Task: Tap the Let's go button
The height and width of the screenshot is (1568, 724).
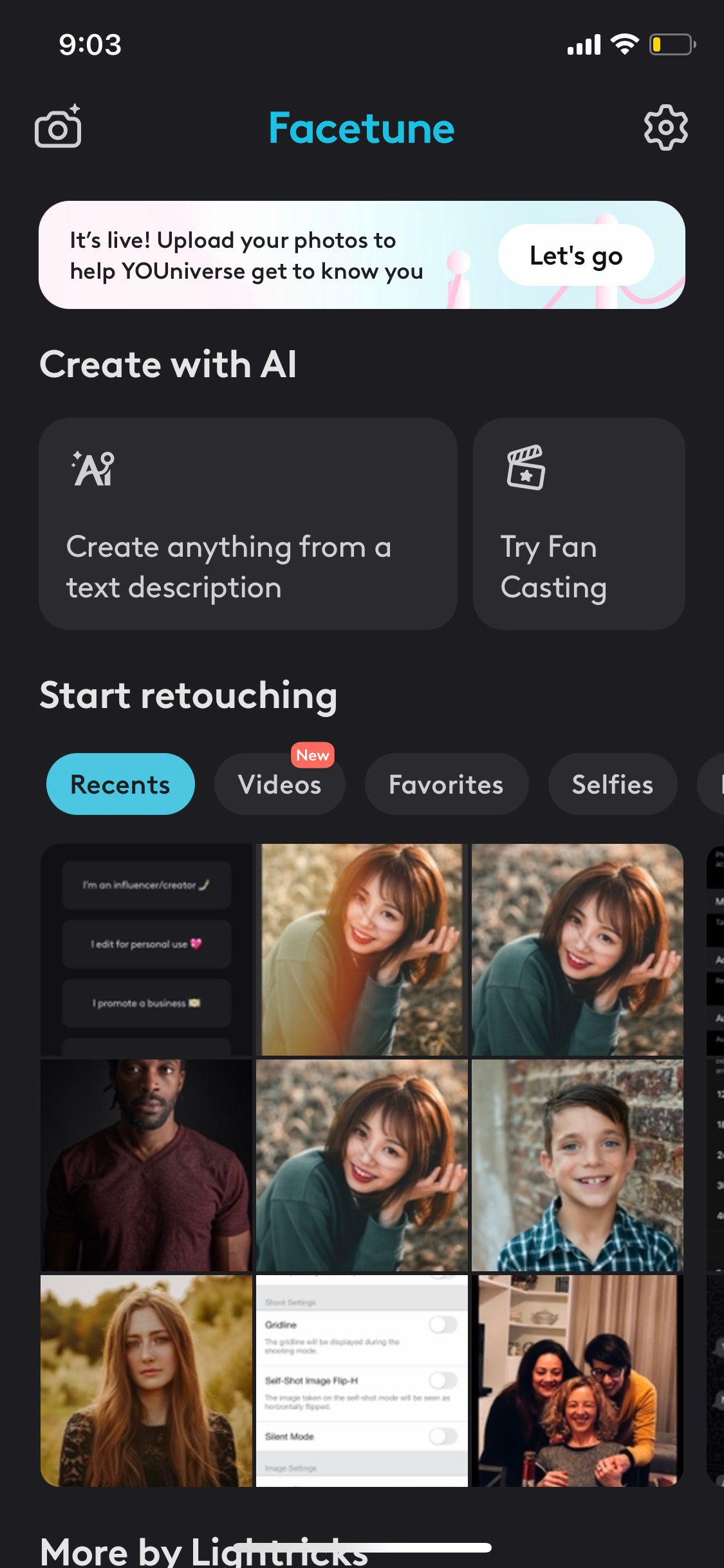Action: coord(576,256)
